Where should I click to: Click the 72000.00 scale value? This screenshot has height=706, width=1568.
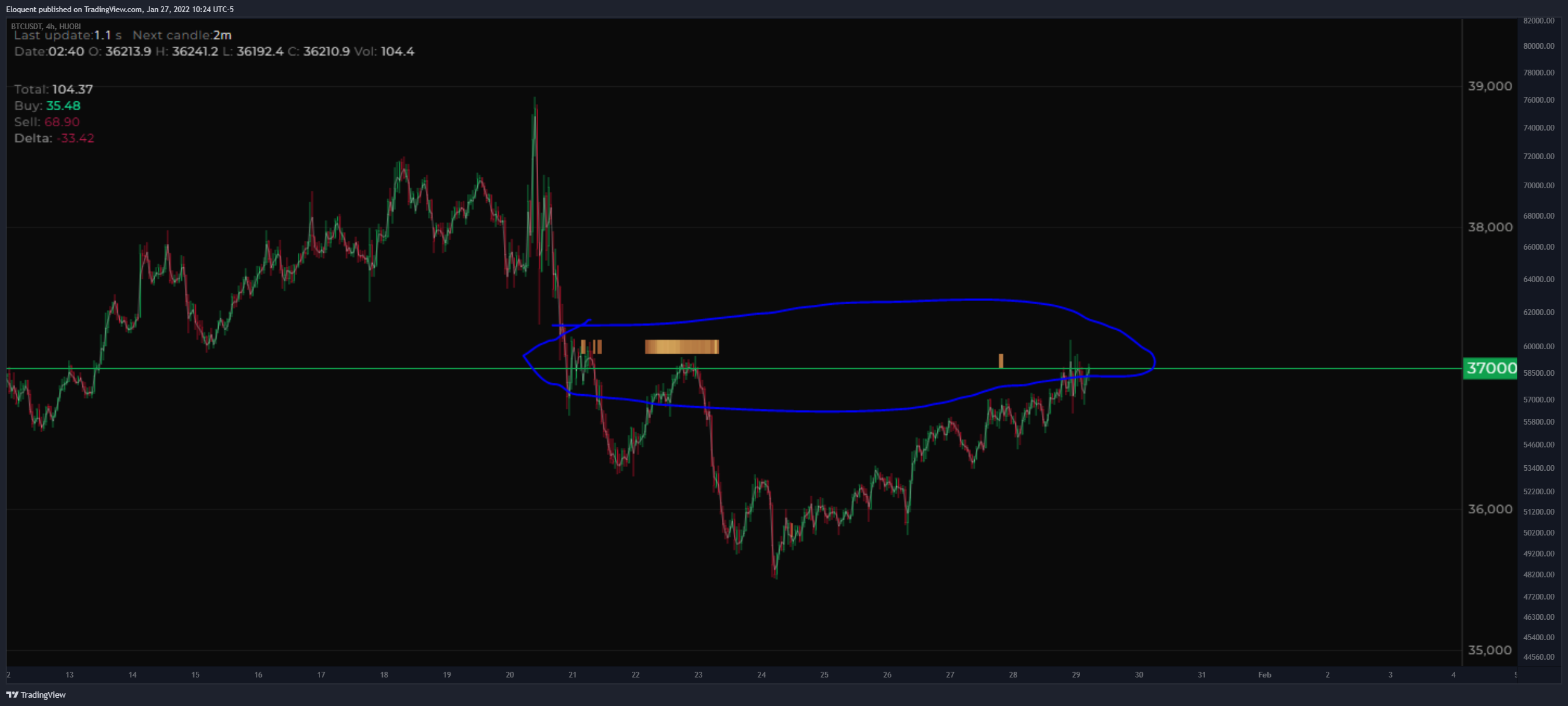click(1539, 157)
